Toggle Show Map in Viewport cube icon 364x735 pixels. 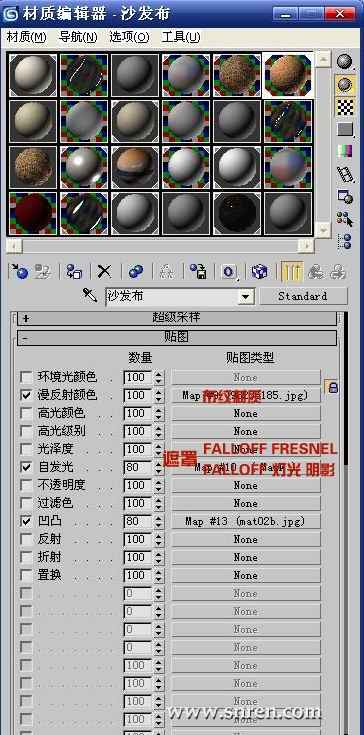click(x=260, y=271)
